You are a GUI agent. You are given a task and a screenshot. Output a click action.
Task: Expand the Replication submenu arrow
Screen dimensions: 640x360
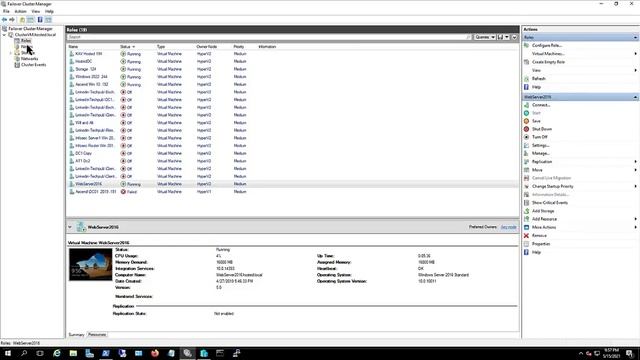point(636,162)
